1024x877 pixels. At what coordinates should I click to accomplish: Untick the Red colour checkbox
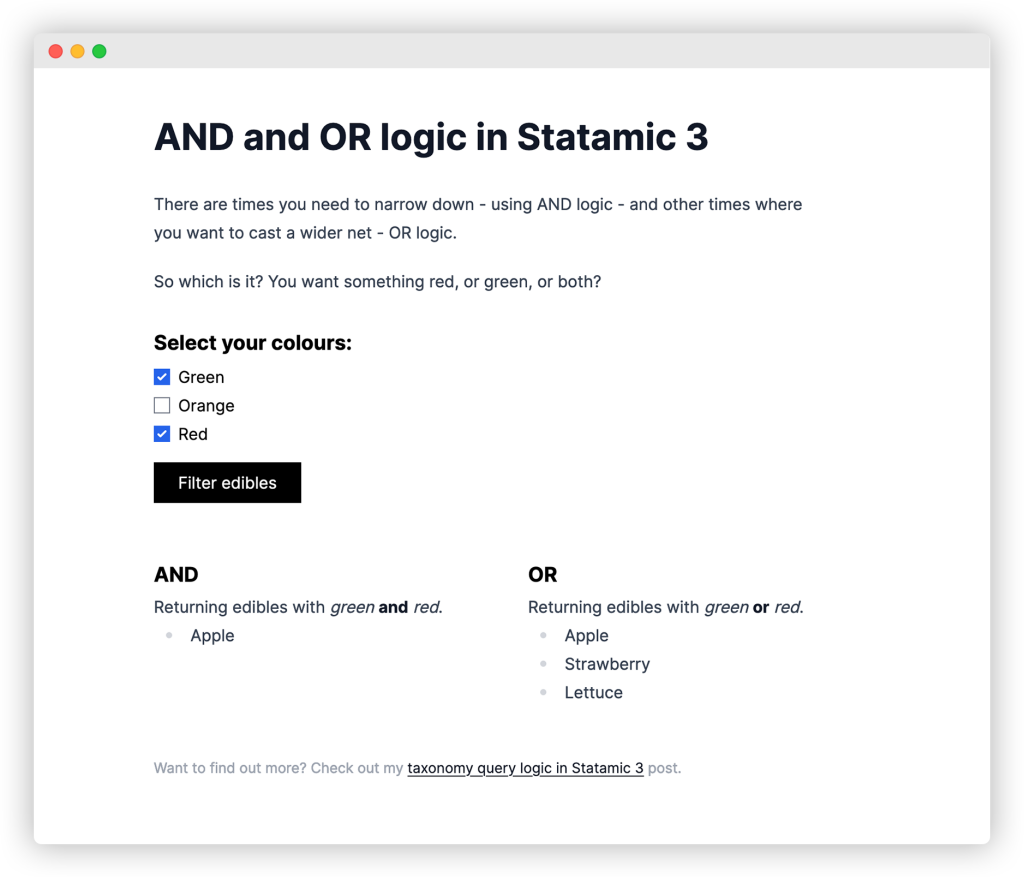coord(162,434)
